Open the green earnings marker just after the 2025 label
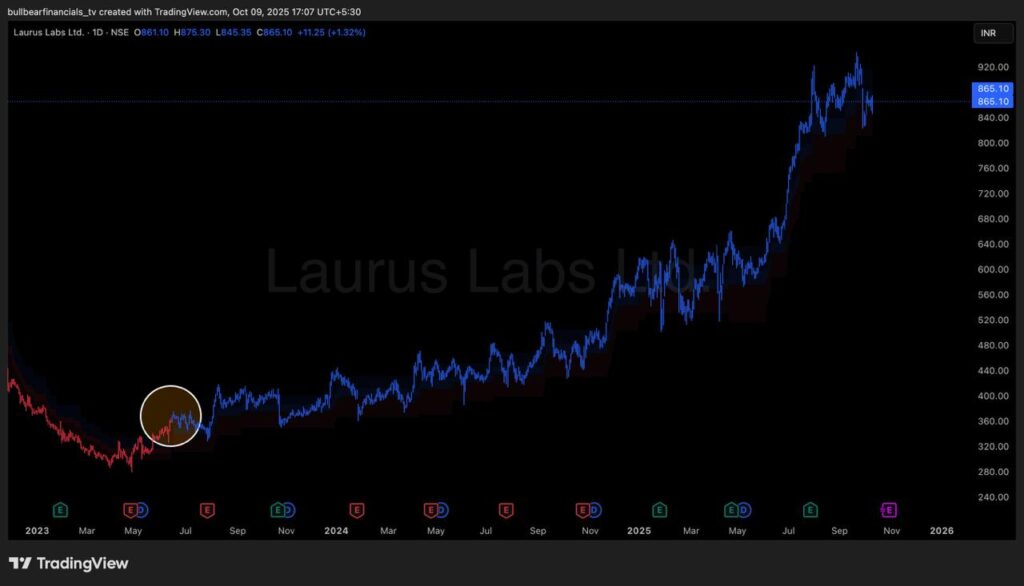 (660, 510)
